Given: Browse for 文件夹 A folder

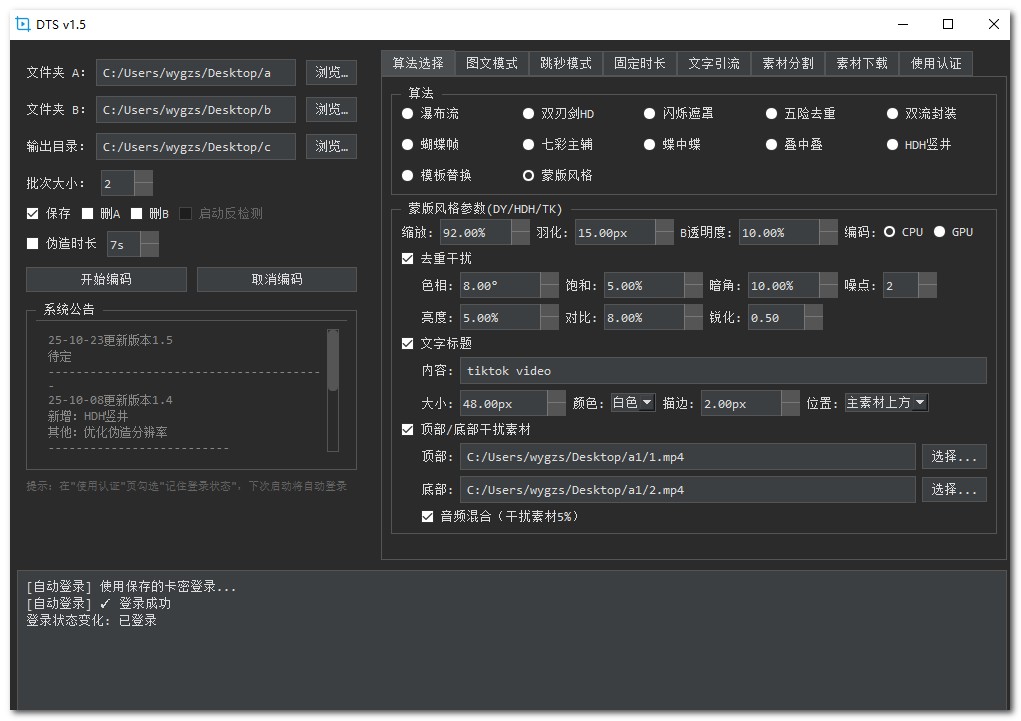Looking at the screenshot, I should [x=331, y=72].
